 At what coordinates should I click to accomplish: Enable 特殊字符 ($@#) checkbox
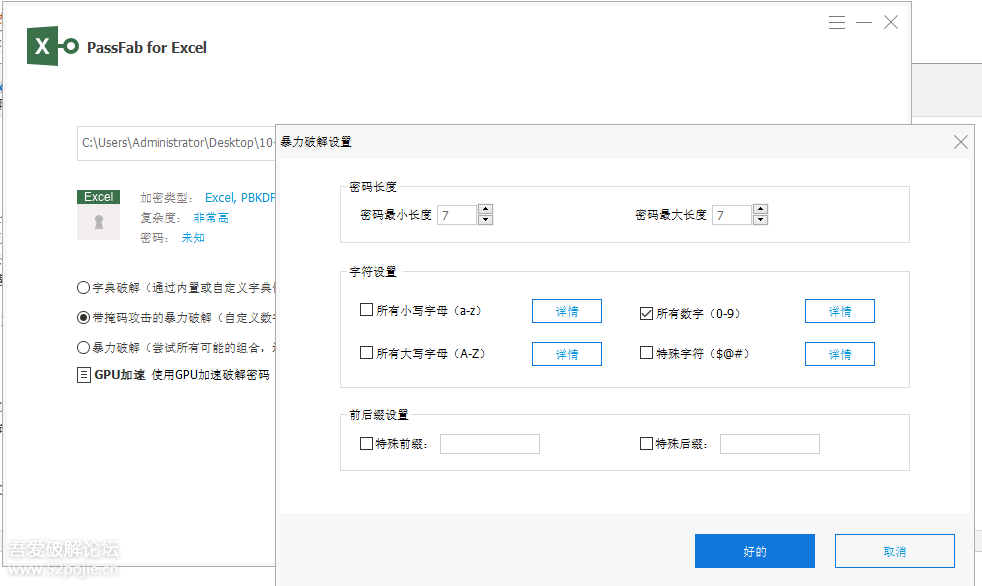(x=646, y=352)
